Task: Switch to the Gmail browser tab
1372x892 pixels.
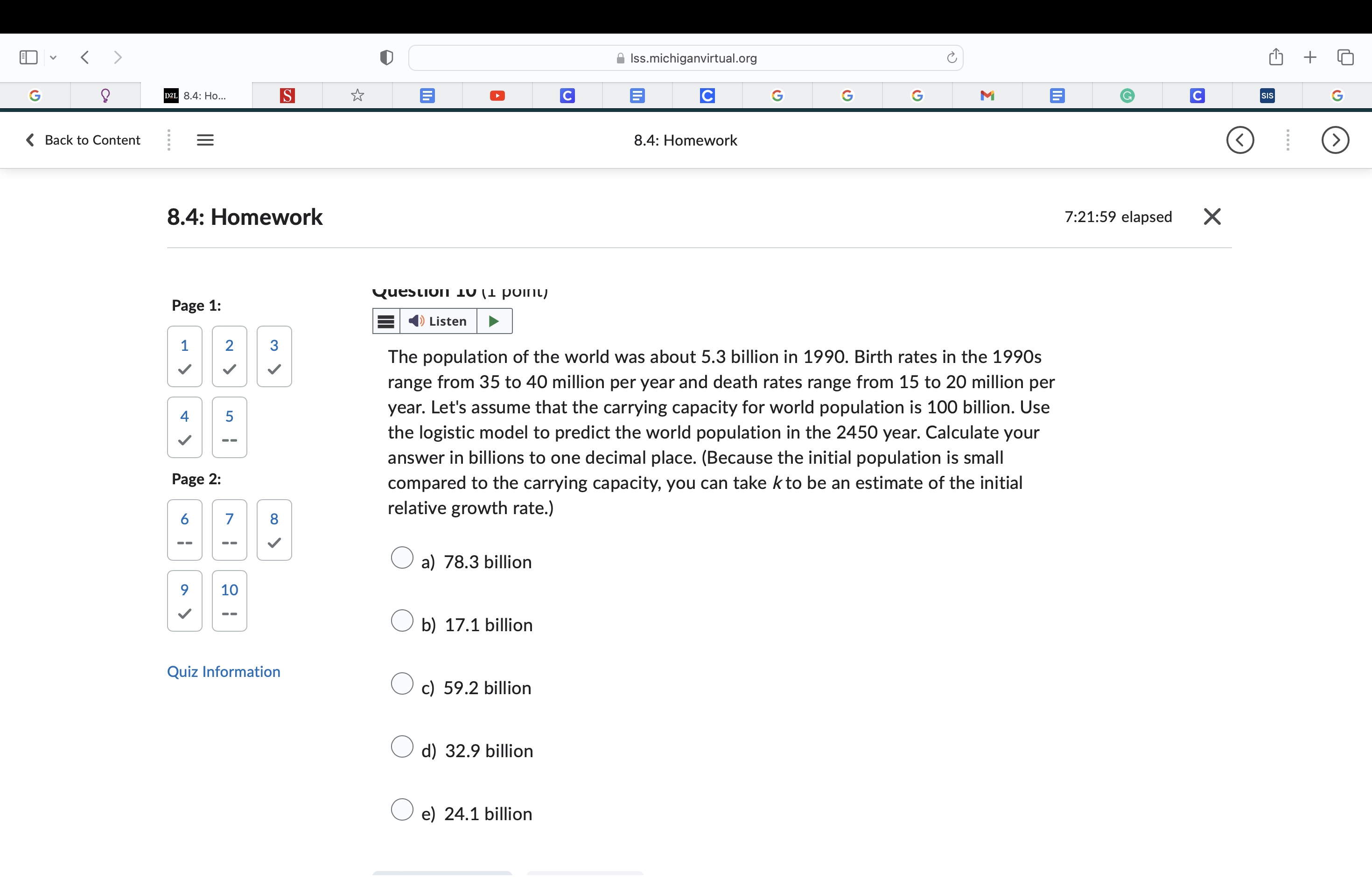Action: click(987, 95)
